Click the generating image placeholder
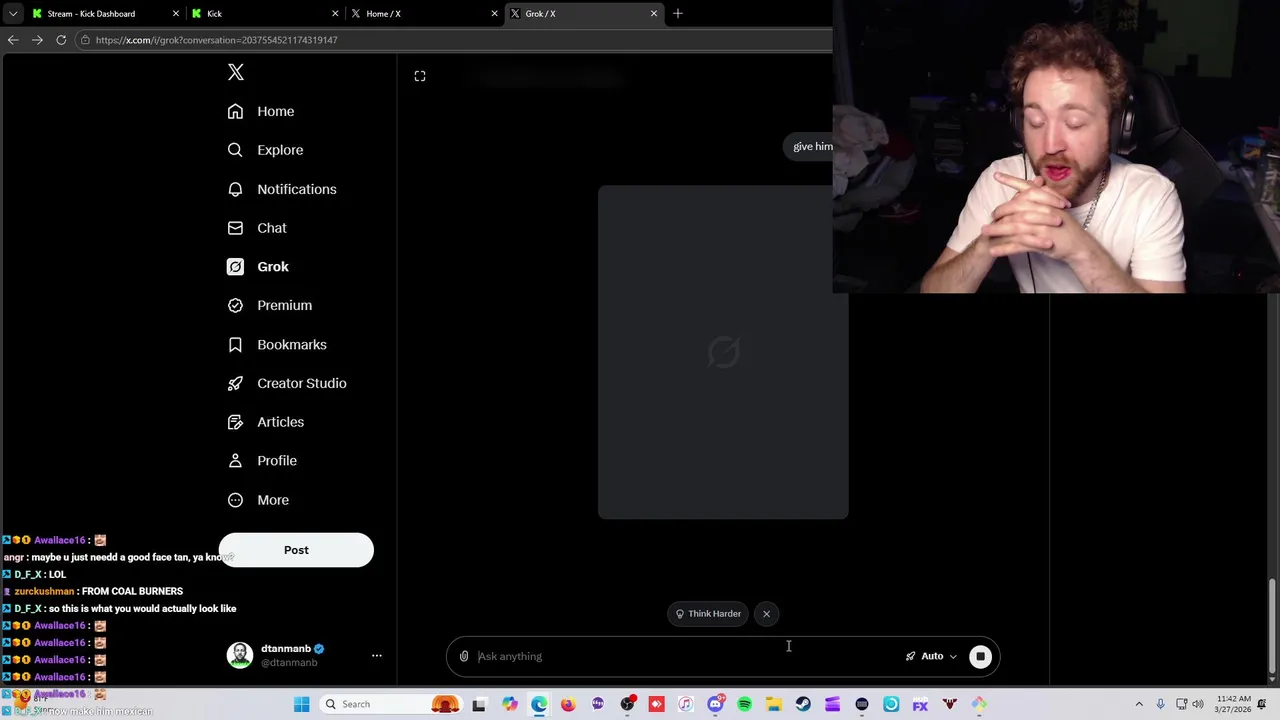This screenshot has height=720, width=1280. point(723,352)
